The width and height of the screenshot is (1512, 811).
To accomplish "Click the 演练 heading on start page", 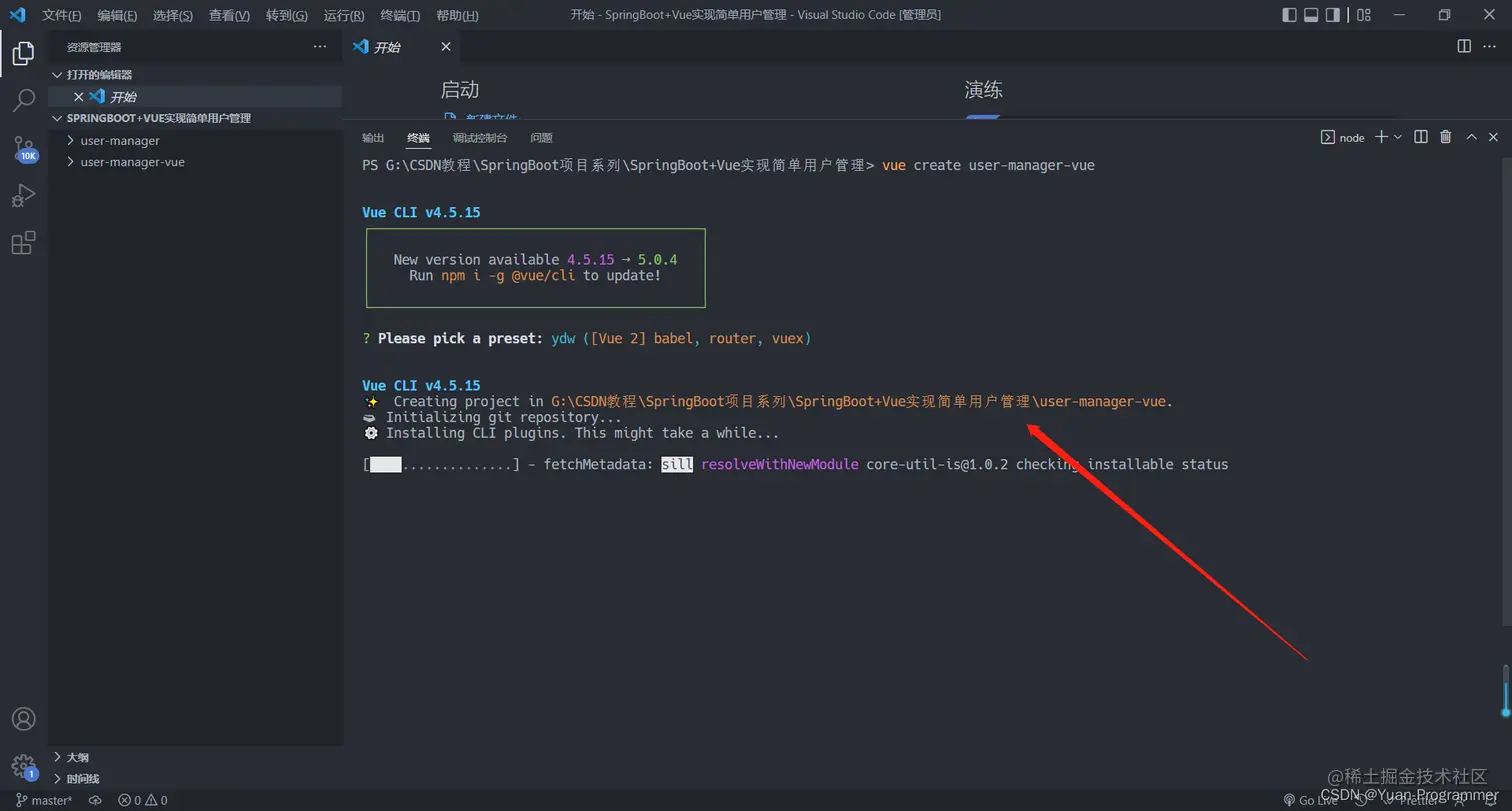I will pyautogui.click(x=984, y=90).
